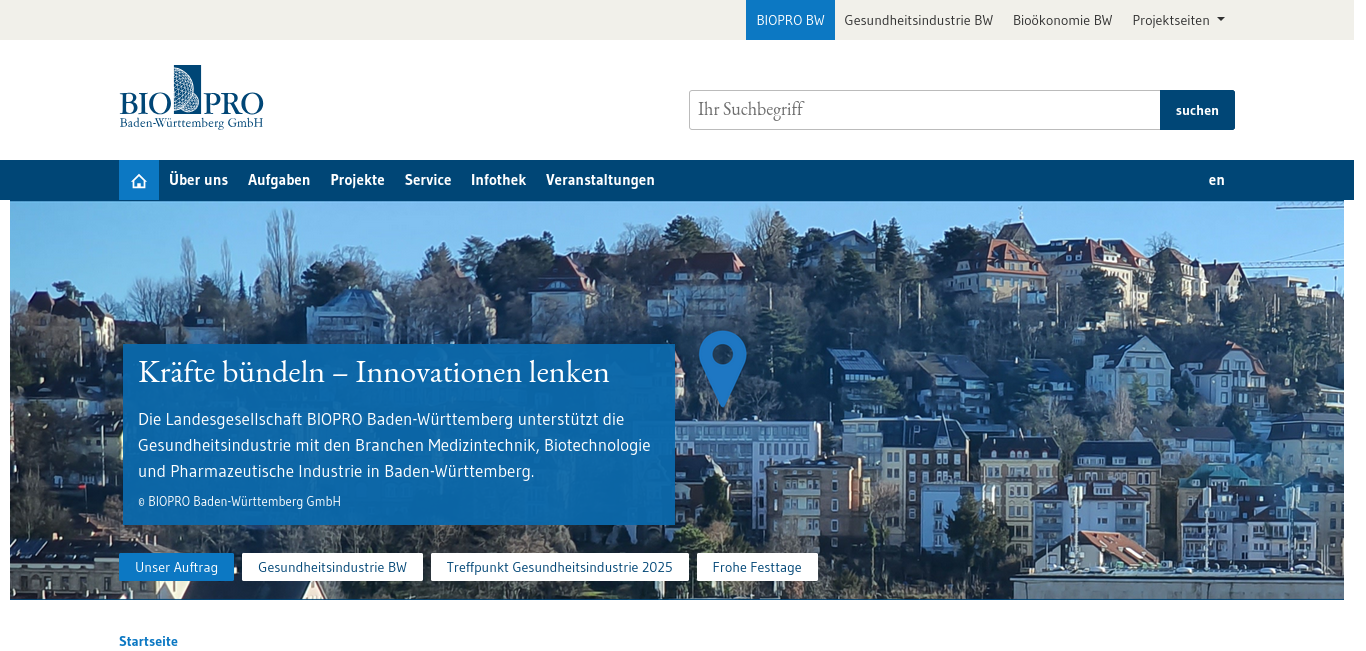This screenshot has height=651, width=1366.
Task: Click the Kräfte bündeln – Innovationen lenken heading
Action: (x=374, y=372)
